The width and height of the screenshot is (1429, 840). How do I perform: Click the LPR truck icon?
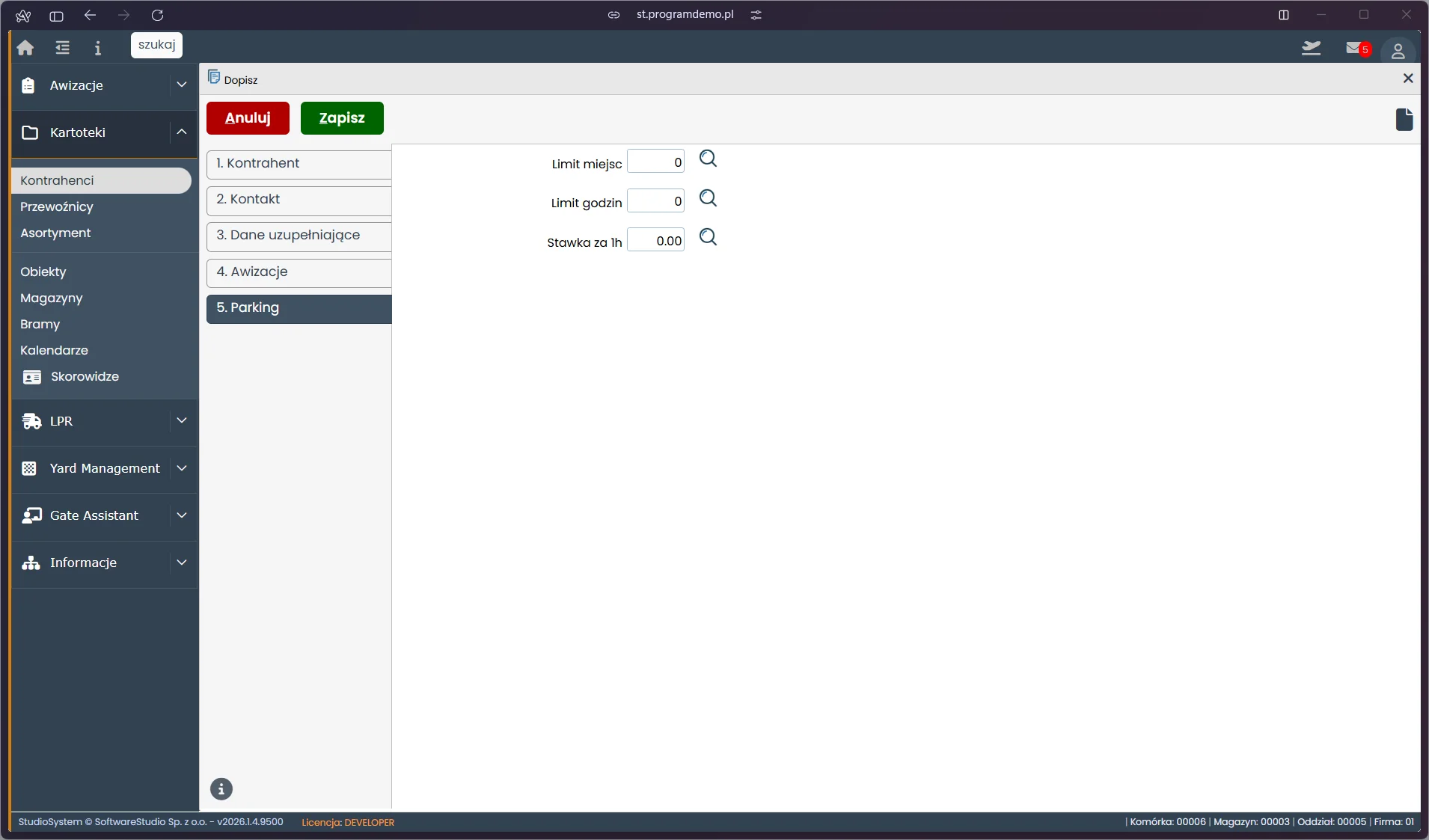31,421
